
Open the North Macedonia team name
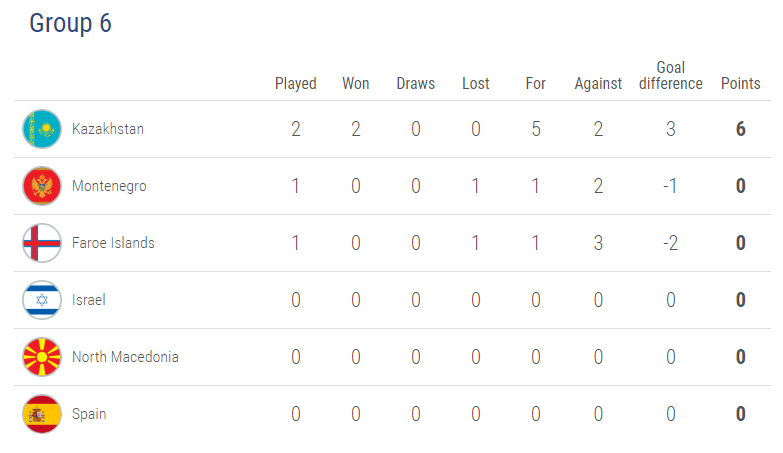pyautogui.click(x=125, y=357)
